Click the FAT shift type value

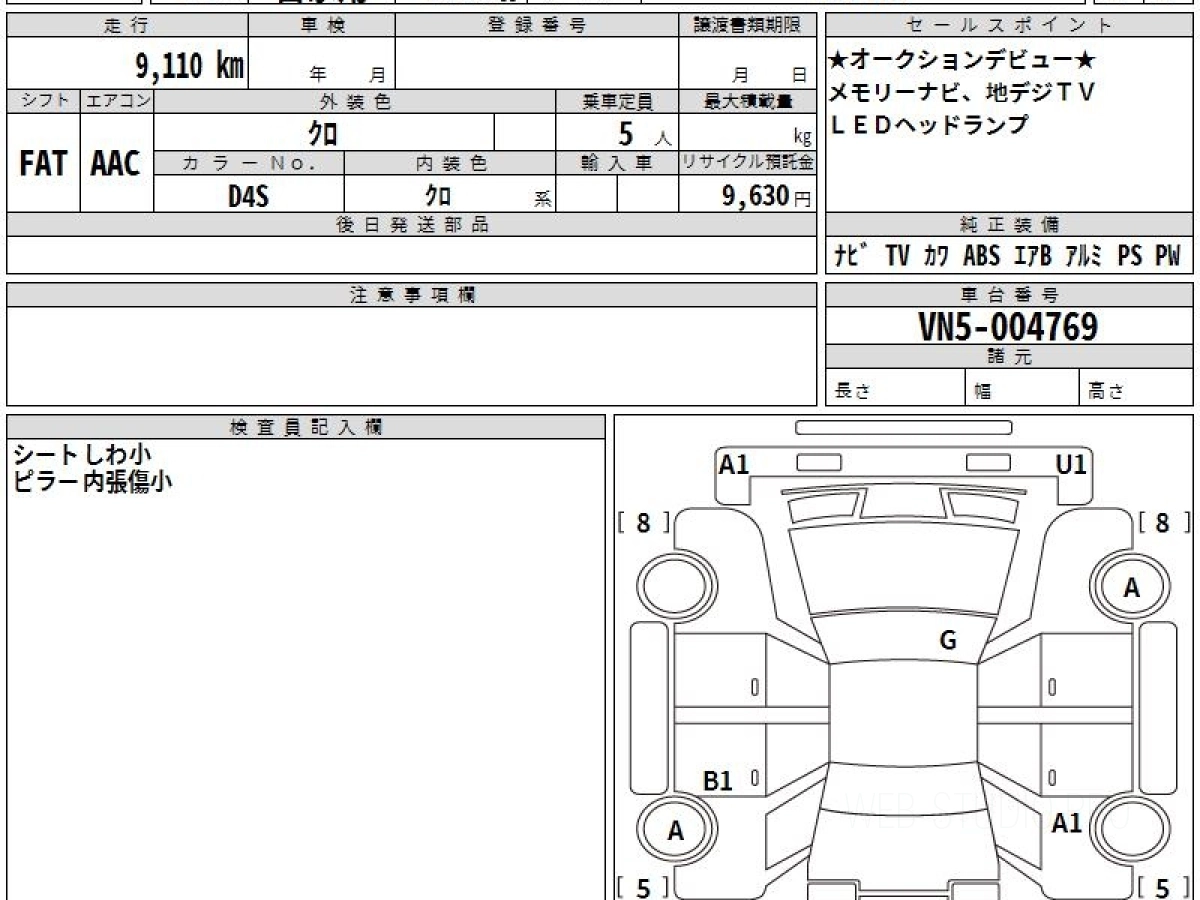coord(42,164)
